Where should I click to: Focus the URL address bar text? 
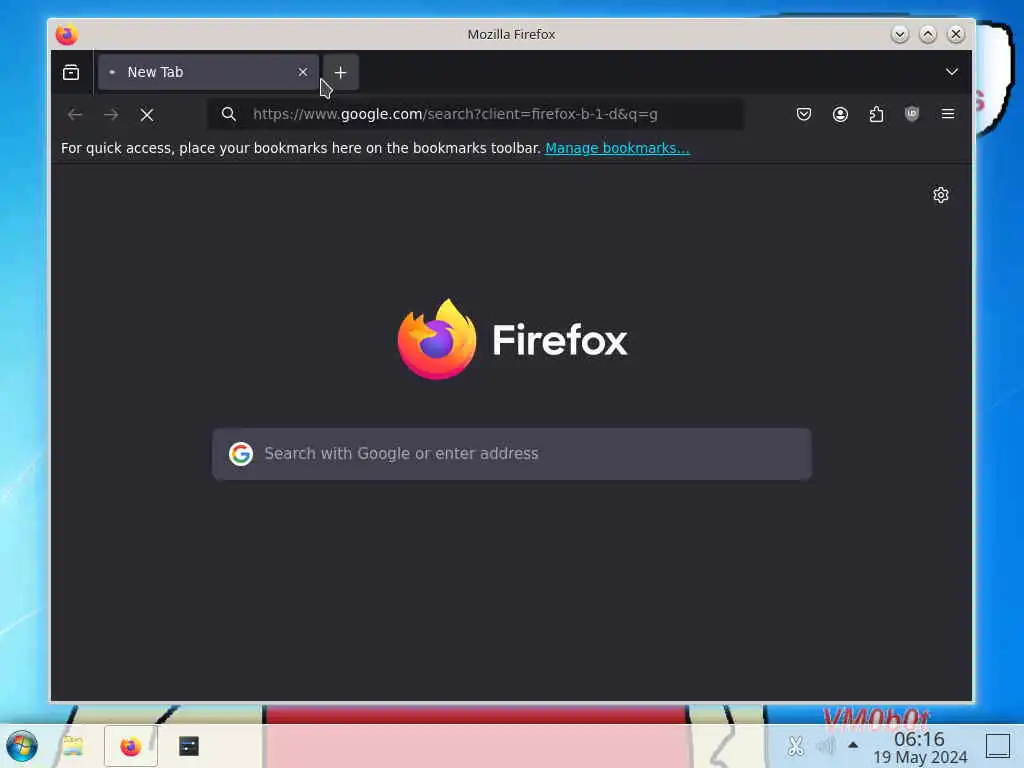(455, 114)
